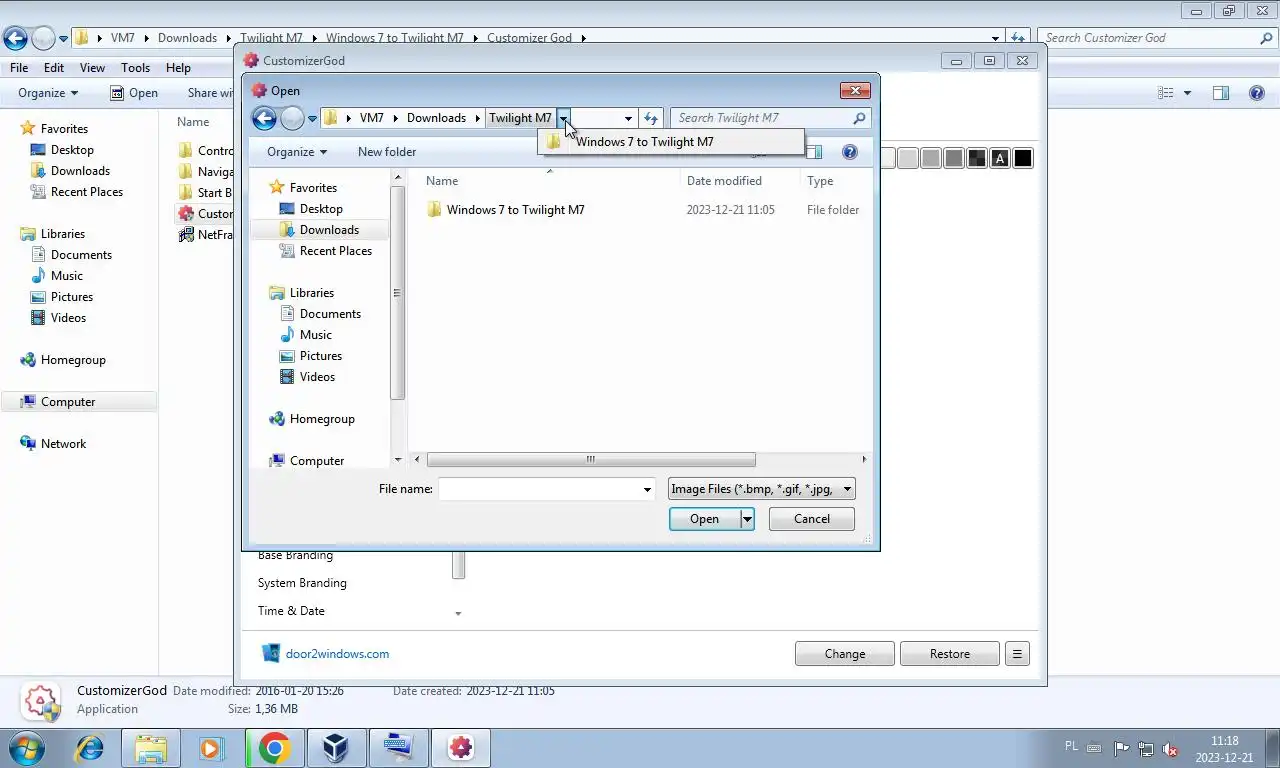
Task: Open Google Chrome from the taskbar
Action: point(275,747)
